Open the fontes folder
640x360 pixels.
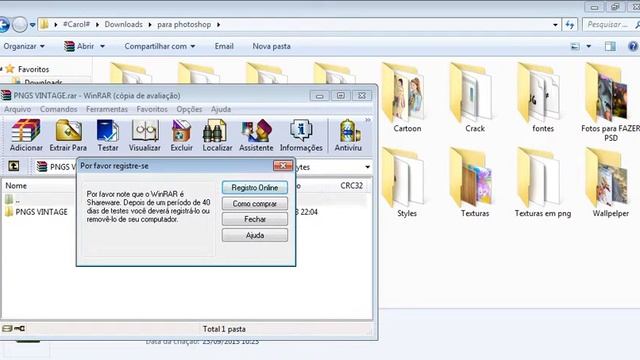(x=542, y=98)
